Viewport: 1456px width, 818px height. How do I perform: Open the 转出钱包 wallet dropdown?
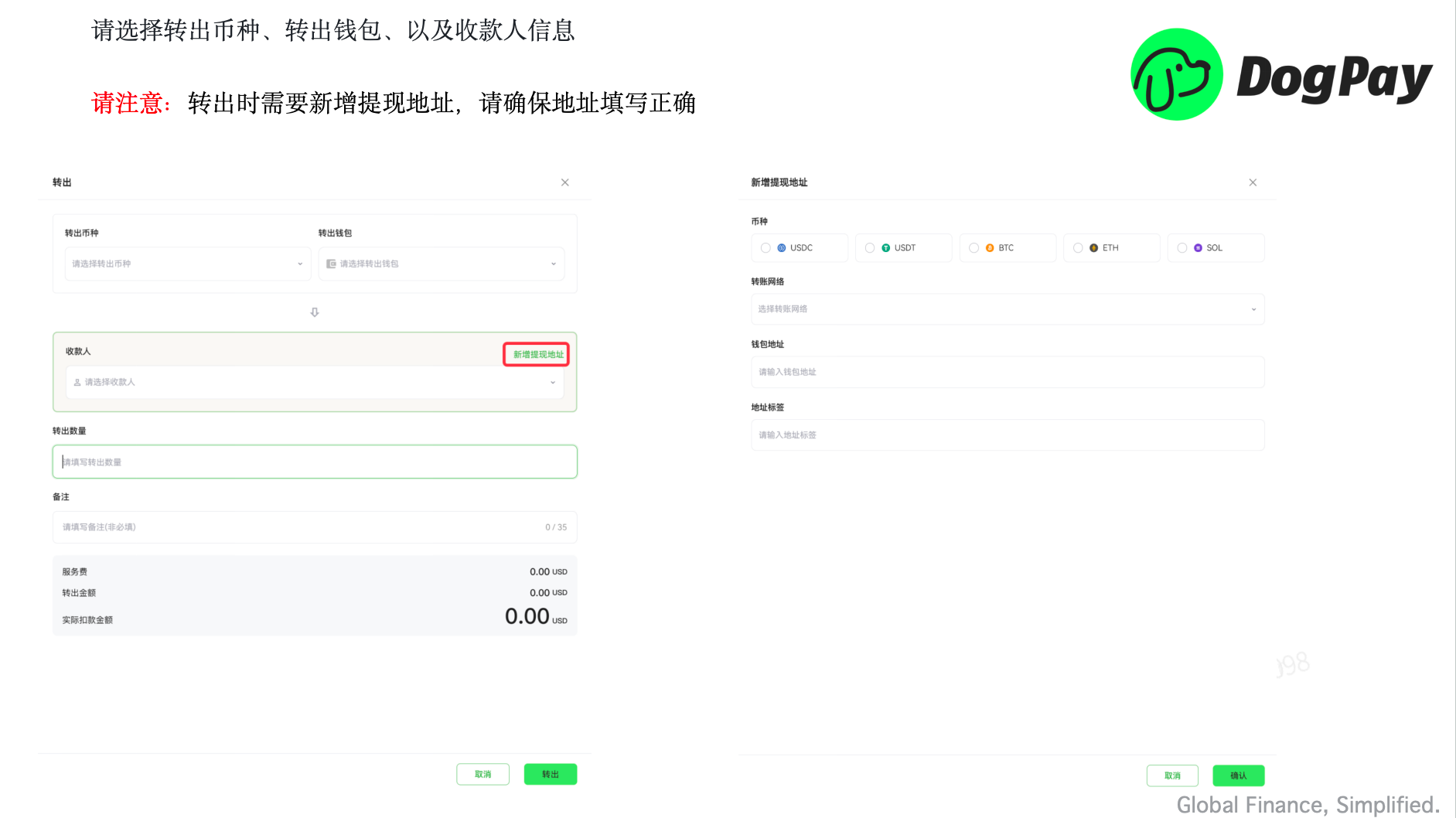(x=442, y=264)
